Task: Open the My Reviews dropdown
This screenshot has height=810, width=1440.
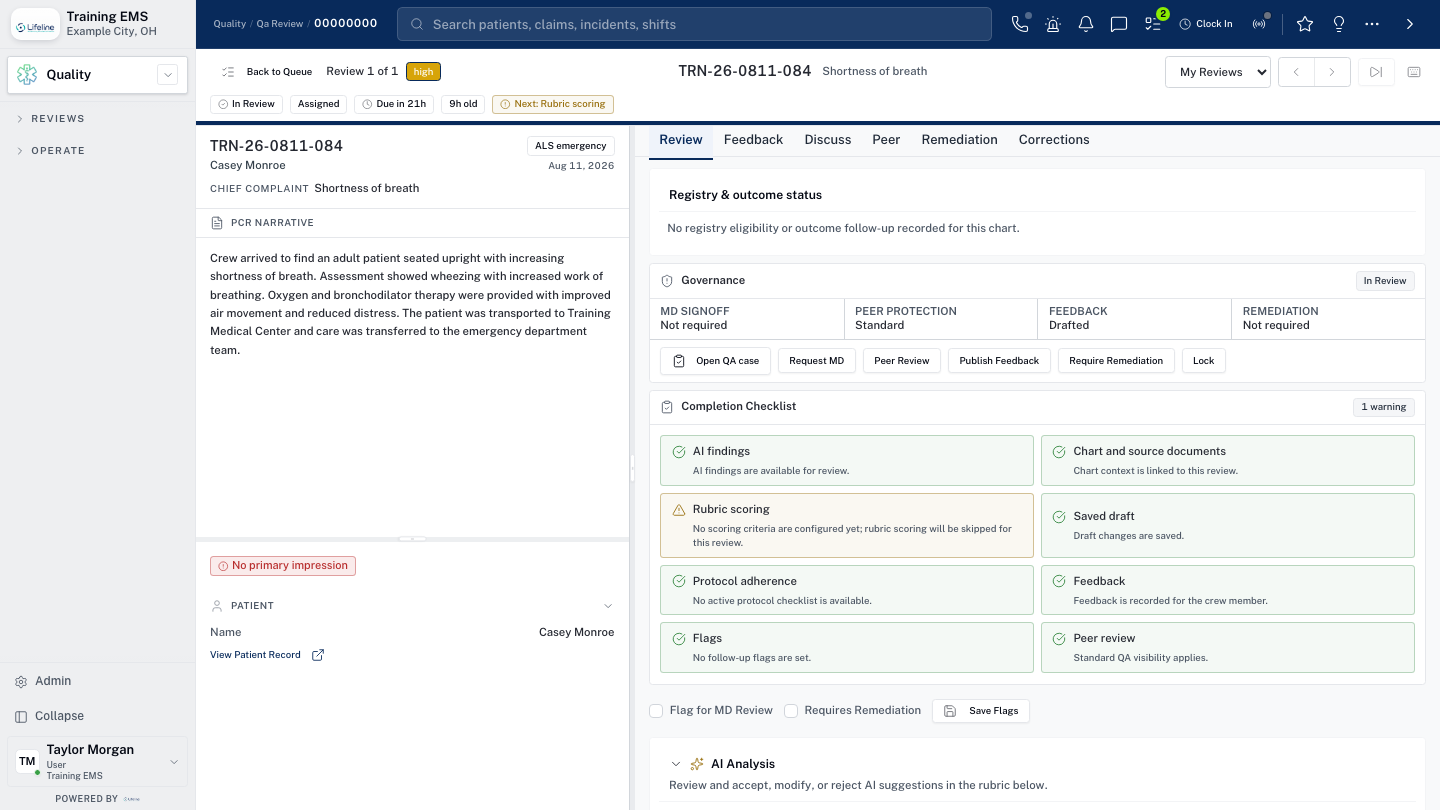Action: click(x=1218, y=72)
